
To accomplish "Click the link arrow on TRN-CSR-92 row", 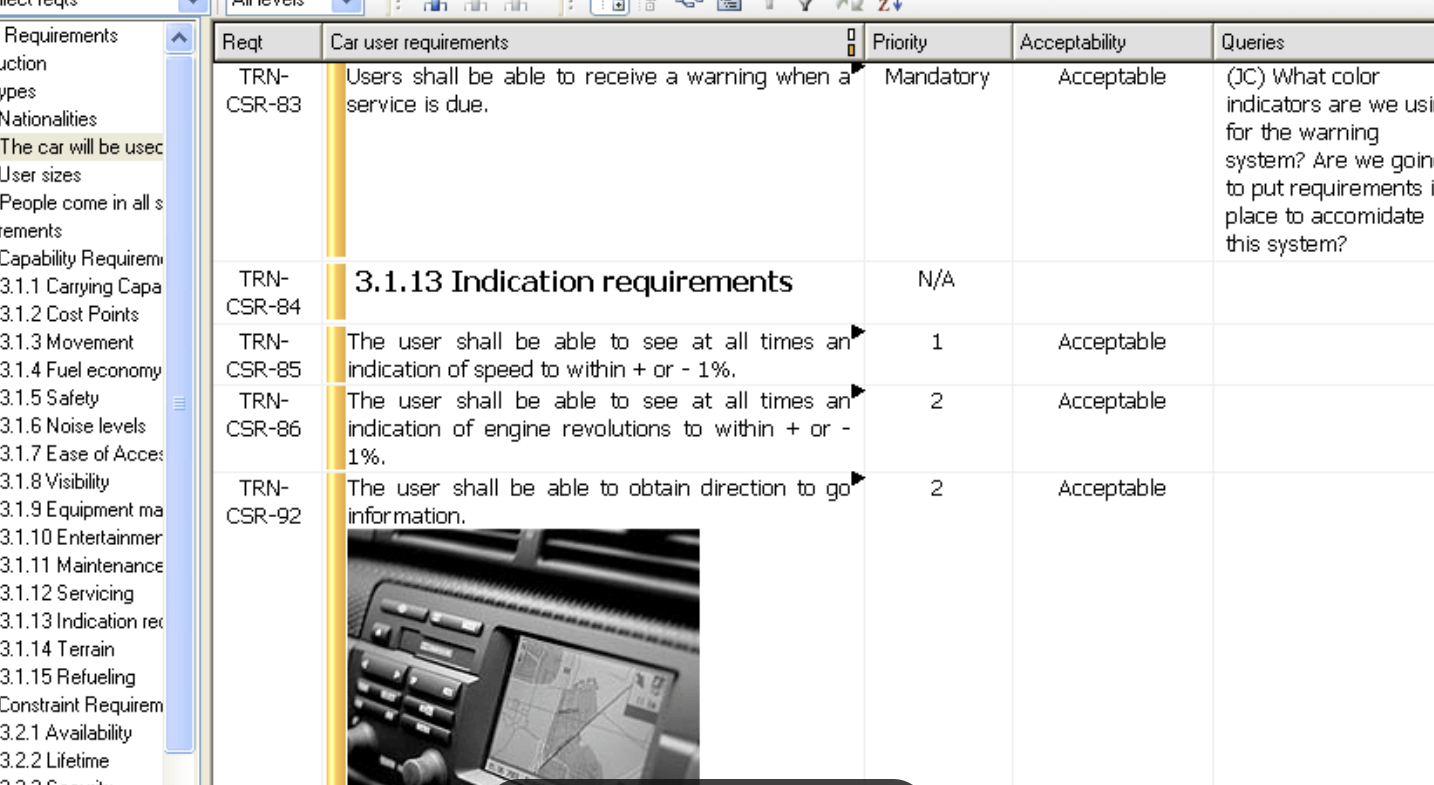I will 857,478.
